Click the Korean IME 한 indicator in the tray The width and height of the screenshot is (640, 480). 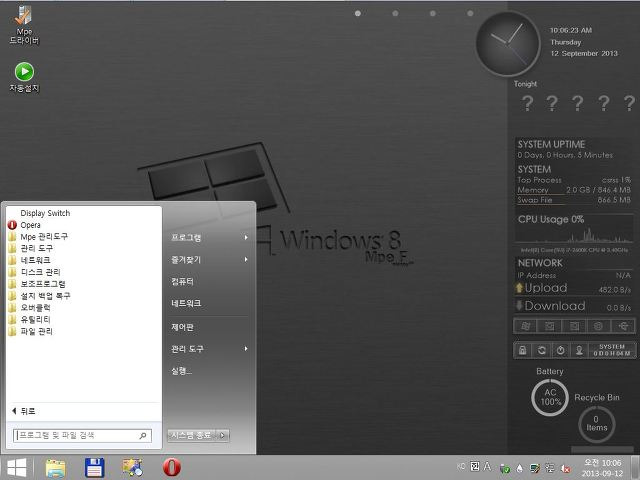(x=475, y=466)
